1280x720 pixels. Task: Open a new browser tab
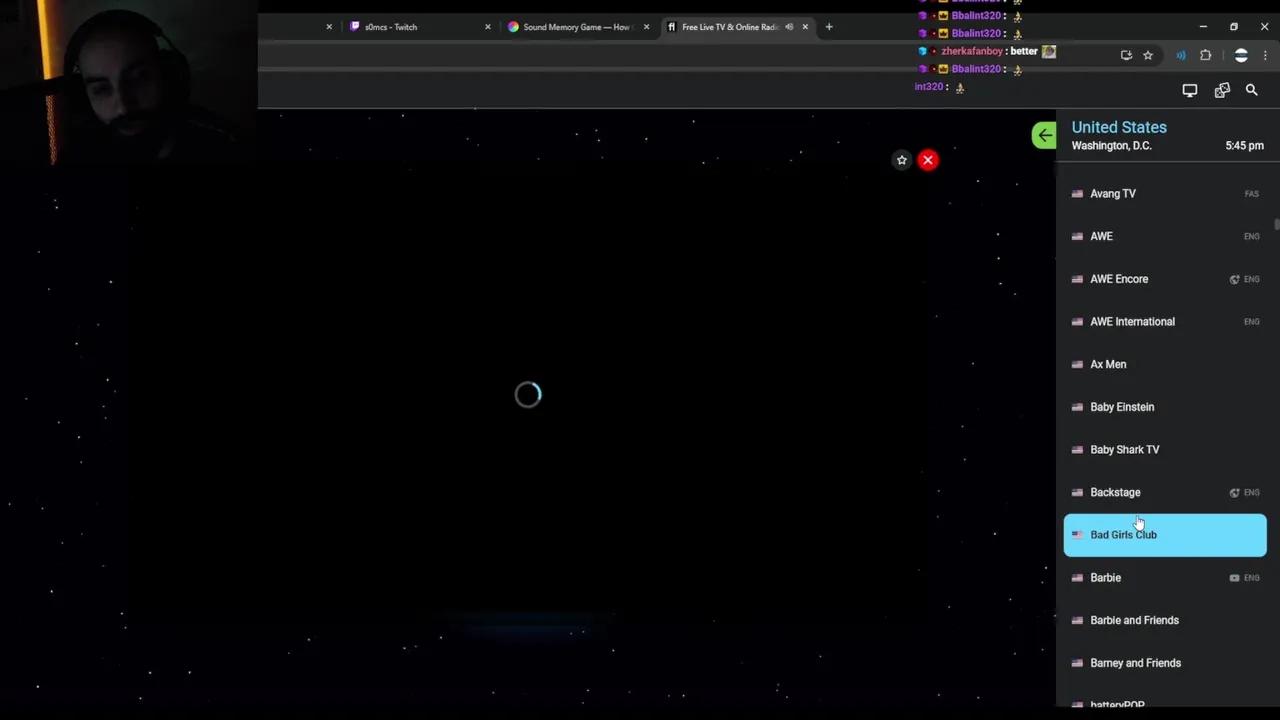[x=829, y=27]
